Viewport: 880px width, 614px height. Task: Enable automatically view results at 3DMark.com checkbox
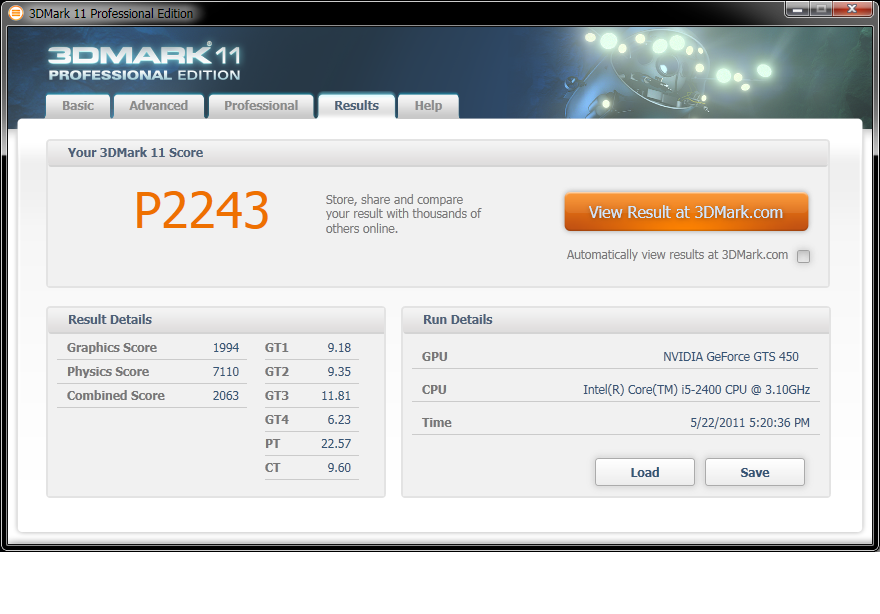(x=803, y=256)
